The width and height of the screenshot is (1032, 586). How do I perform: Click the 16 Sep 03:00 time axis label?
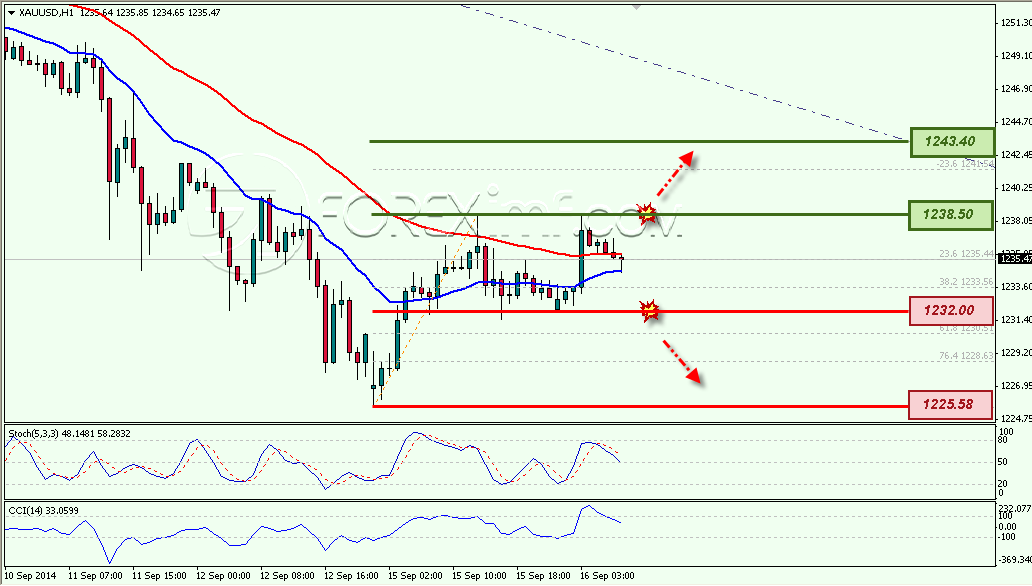(607, 575)
